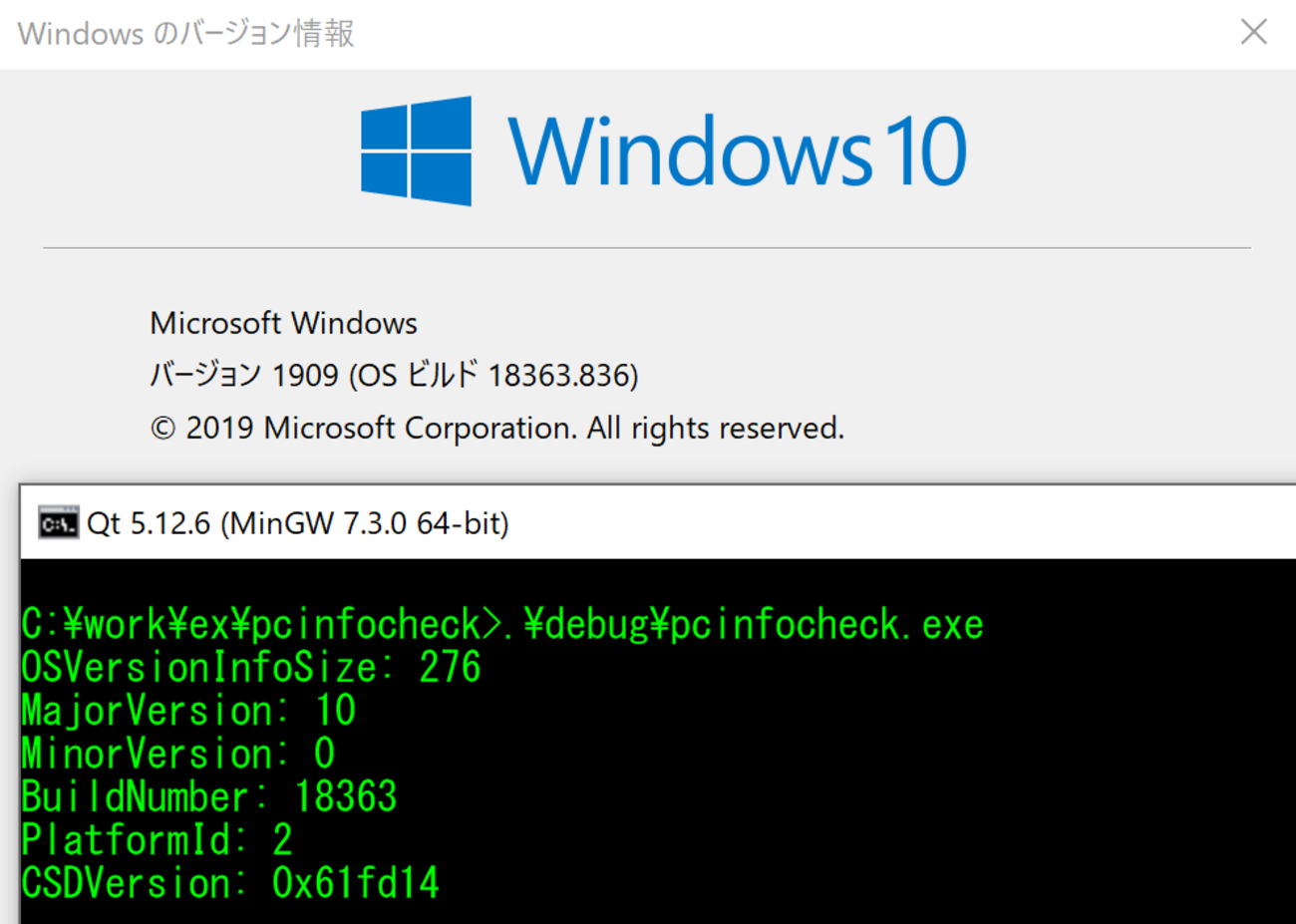The width and height of the screenshot is (1296, 924).
Task: Click the 'MinorVersion: 0' output line
Action: pyautogui.click(x=178, y=754)
